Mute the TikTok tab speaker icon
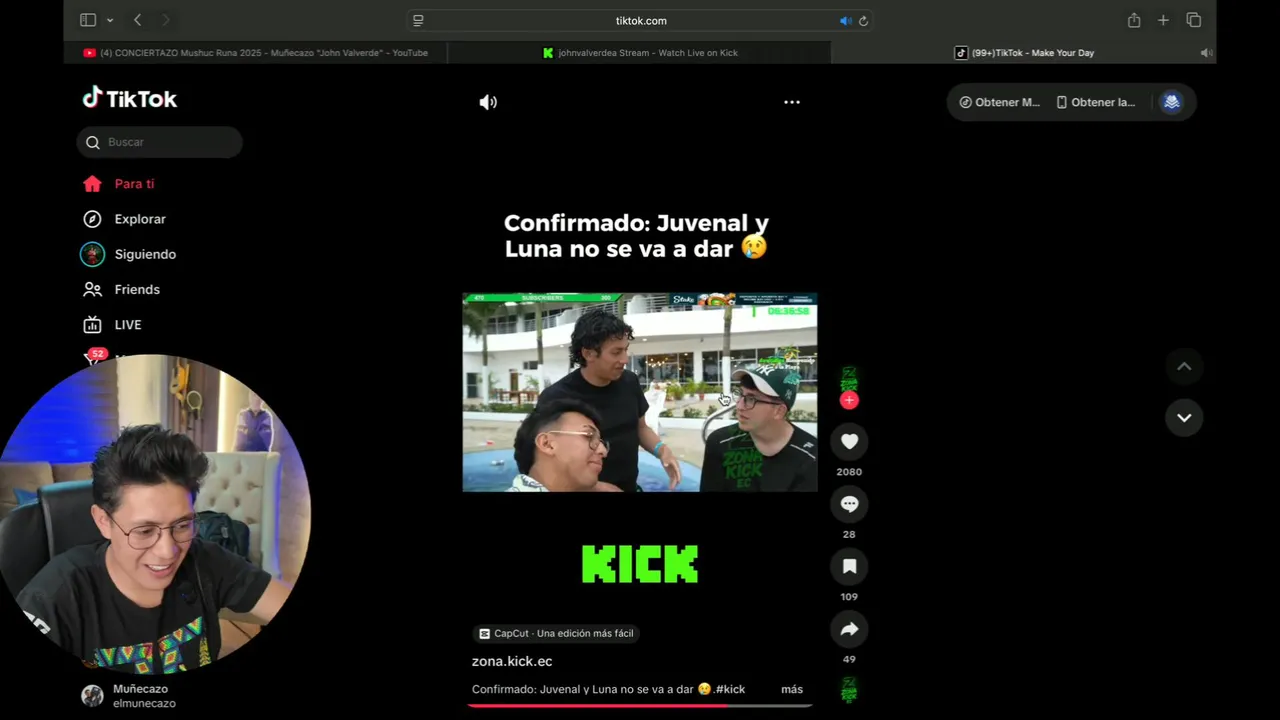1280x720 pixels. pos(1206,53)
